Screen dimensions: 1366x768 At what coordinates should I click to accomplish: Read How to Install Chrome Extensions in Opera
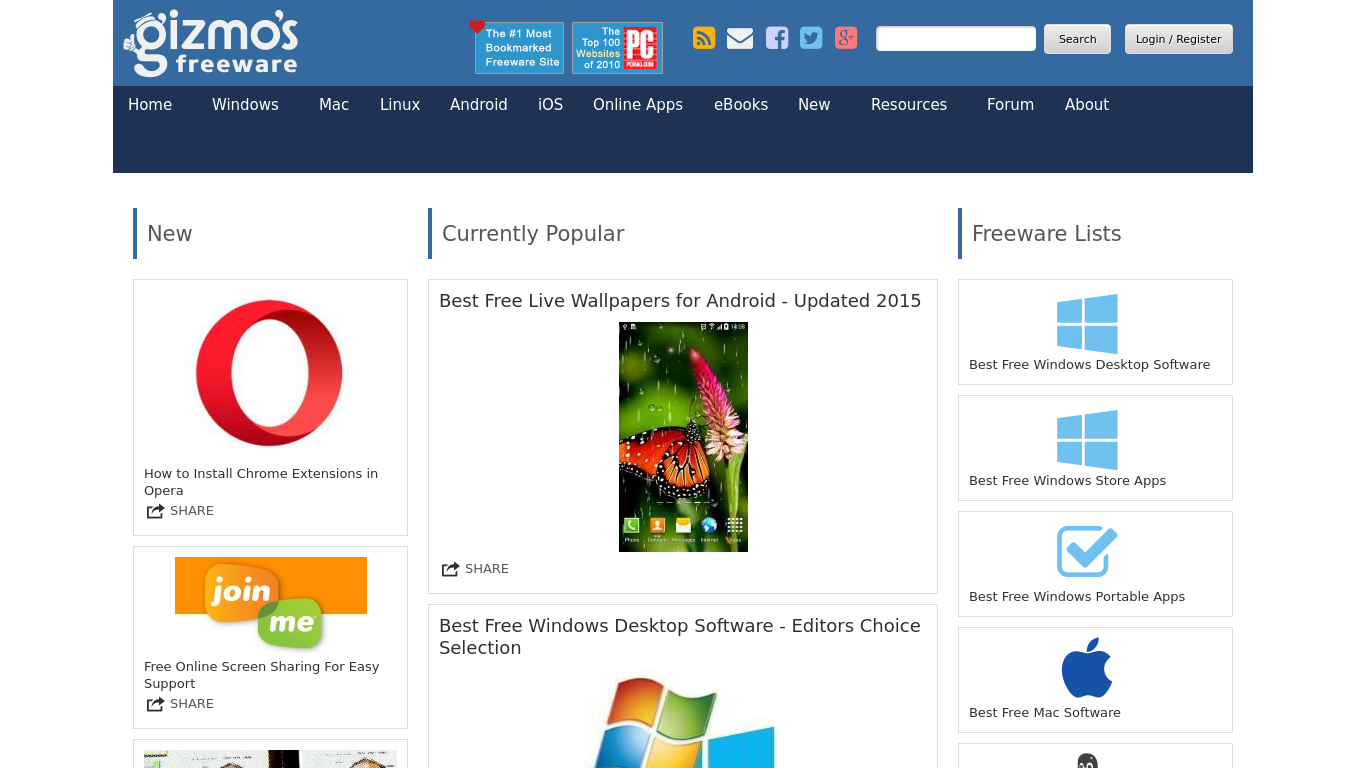point(261,482)
